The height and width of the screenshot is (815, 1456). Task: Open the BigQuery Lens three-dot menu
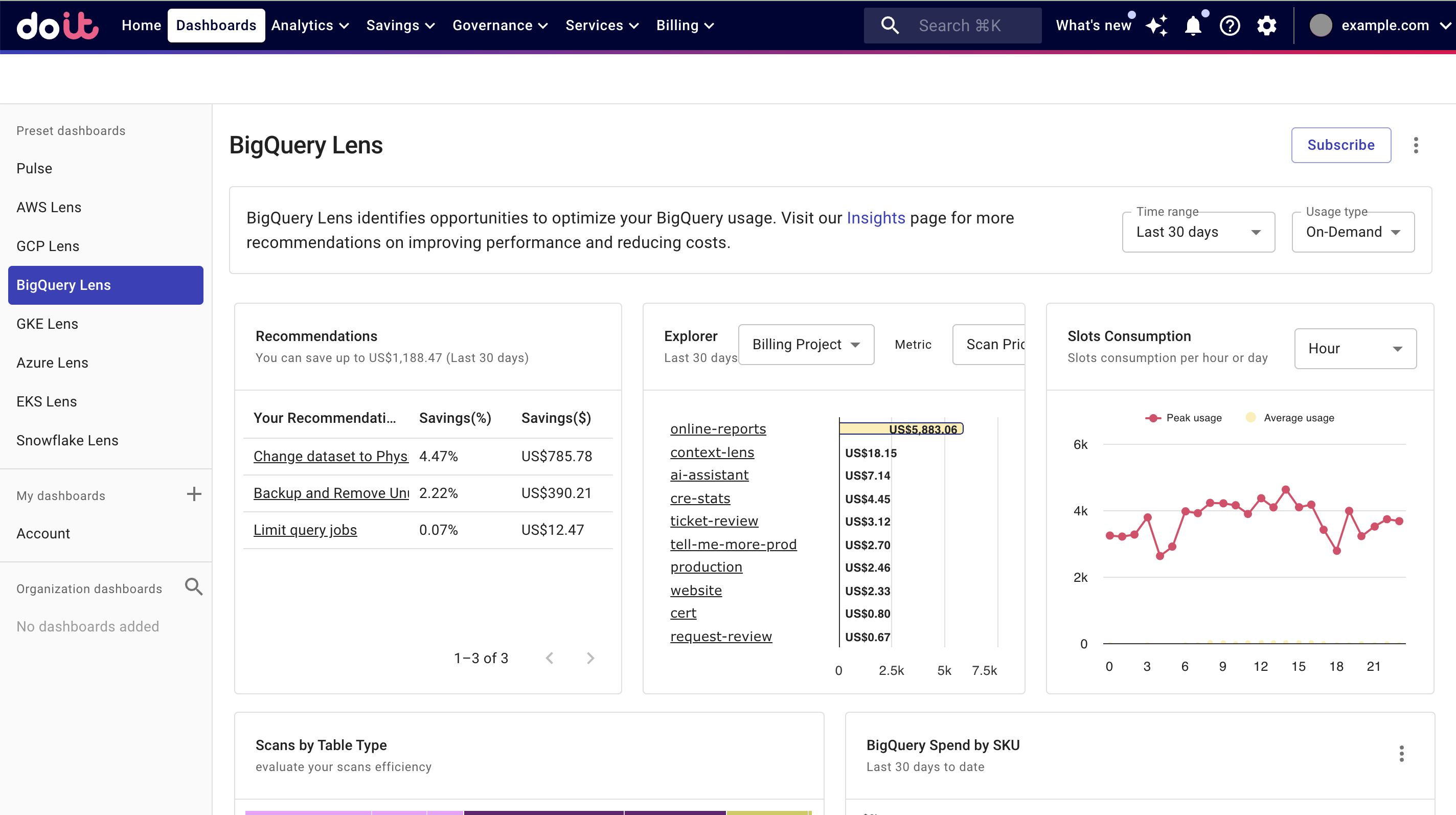pos(1416,145)
